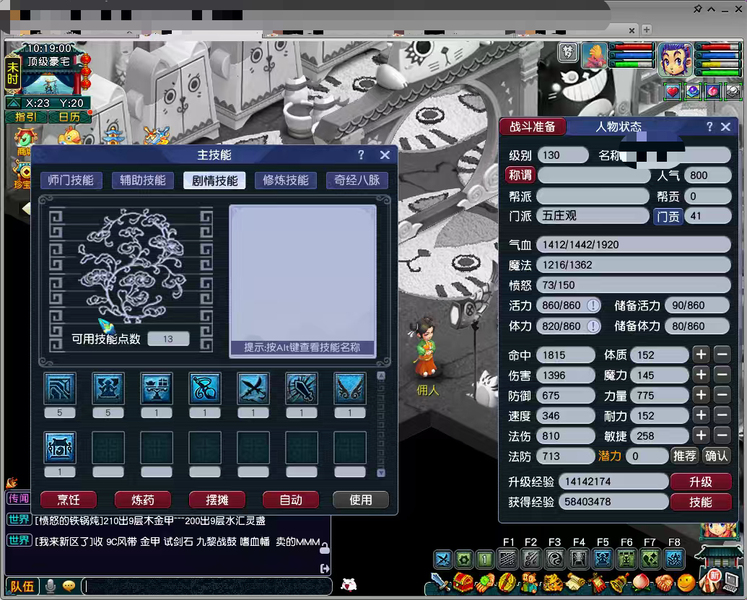
Task: Click the crossed swords quick-slot icon
Action: click(x=443, y=559)
